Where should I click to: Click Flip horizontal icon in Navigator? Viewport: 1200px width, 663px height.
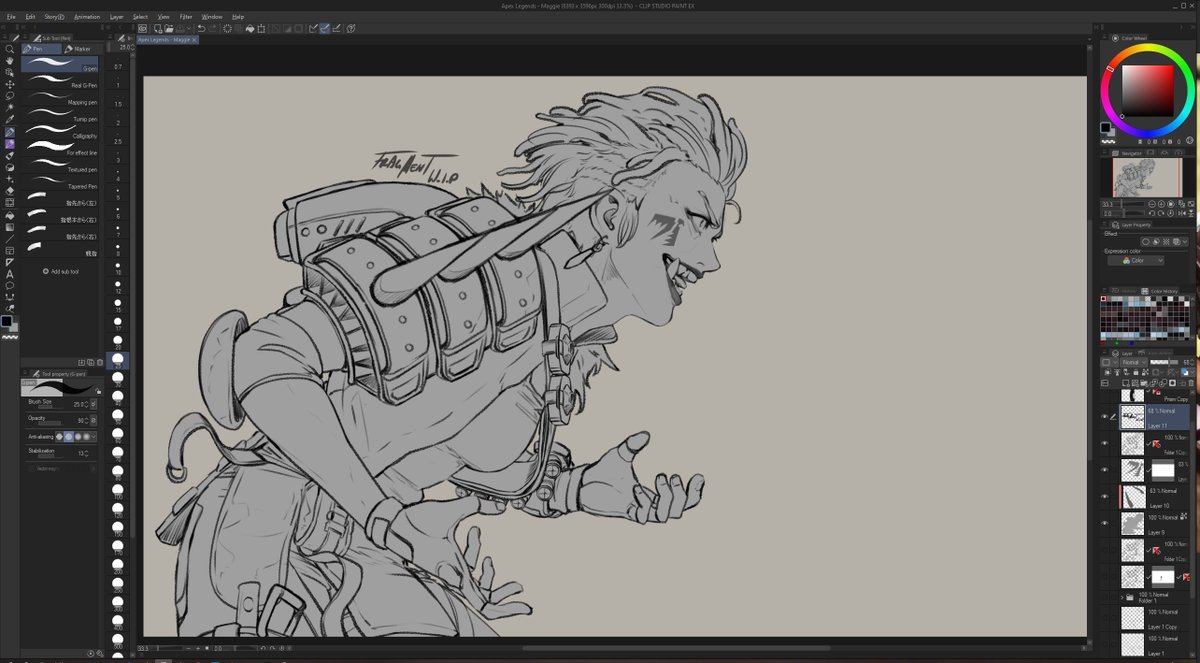coord(1182,213)
